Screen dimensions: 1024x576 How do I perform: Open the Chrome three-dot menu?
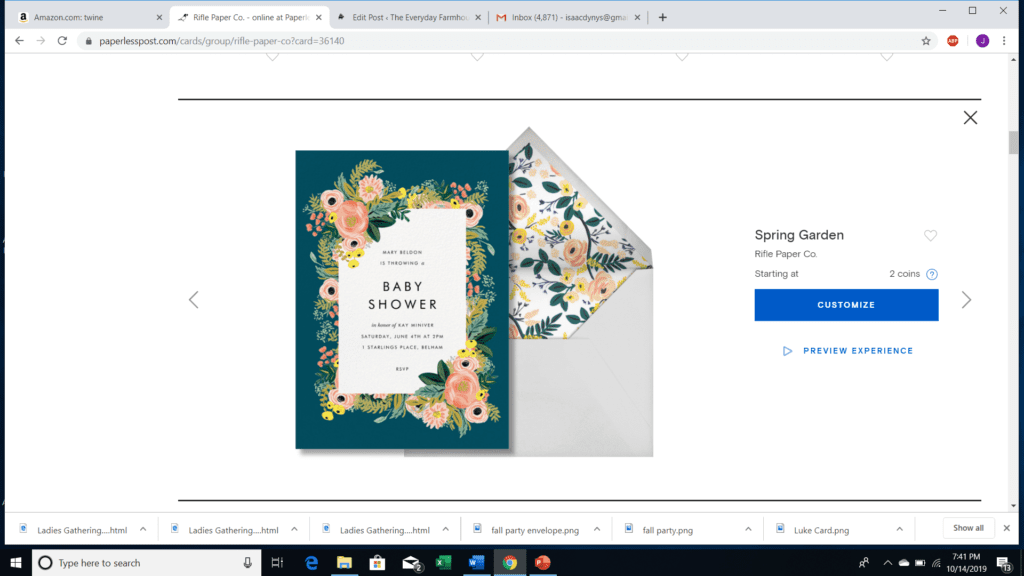coord(1004,40)
